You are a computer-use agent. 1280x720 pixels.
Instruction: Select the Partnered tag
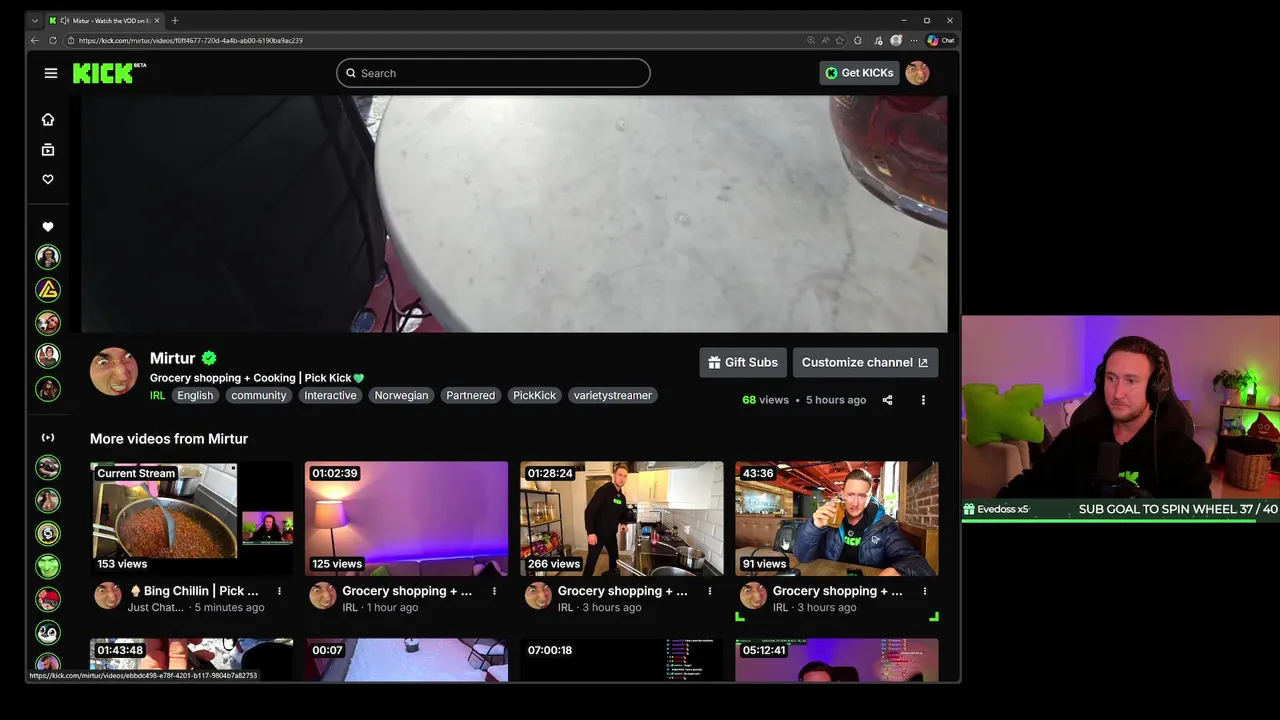pos(471,395)
